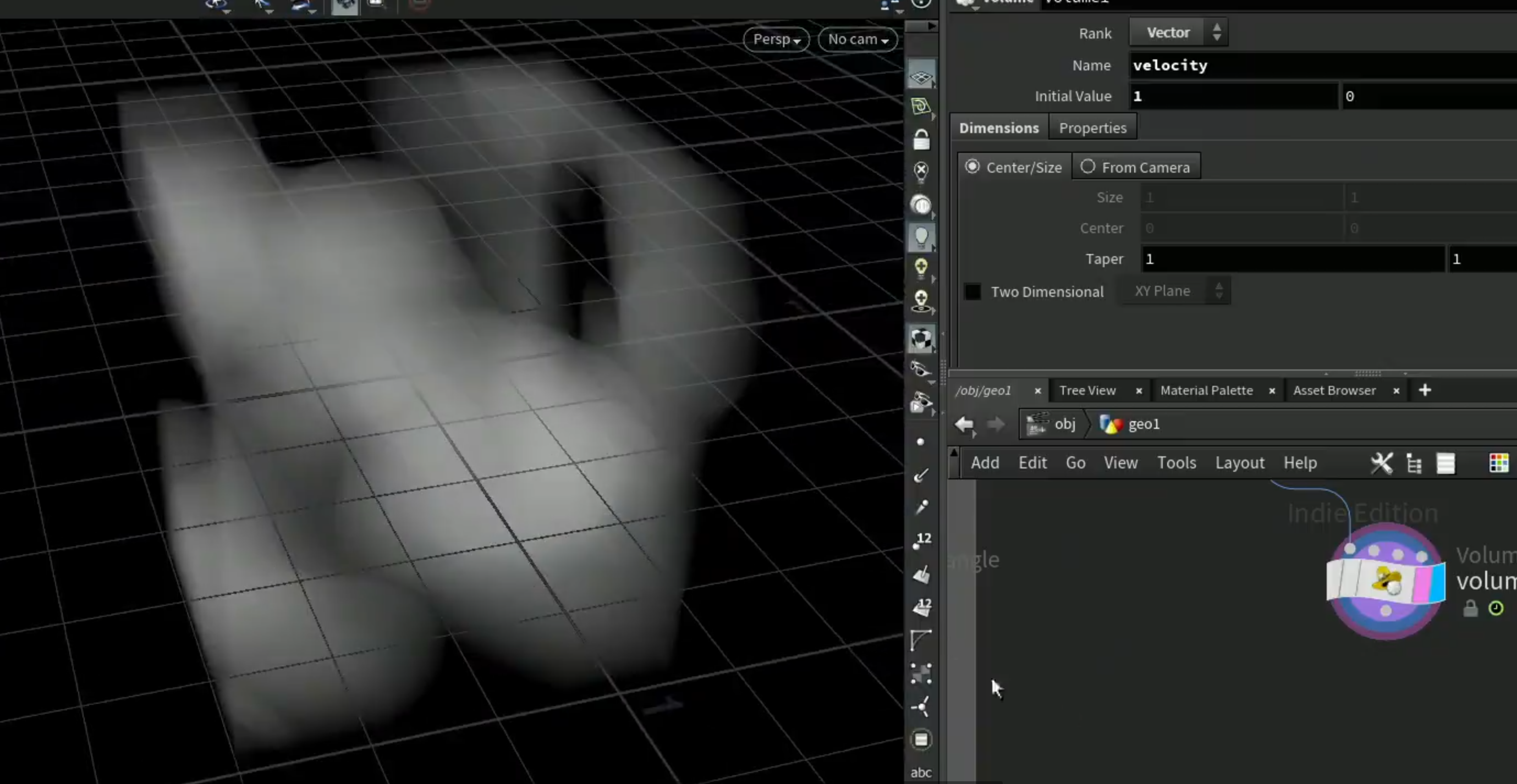
Task: Enable the Two Dimensional checkbox
Action: tap(973, 291)
